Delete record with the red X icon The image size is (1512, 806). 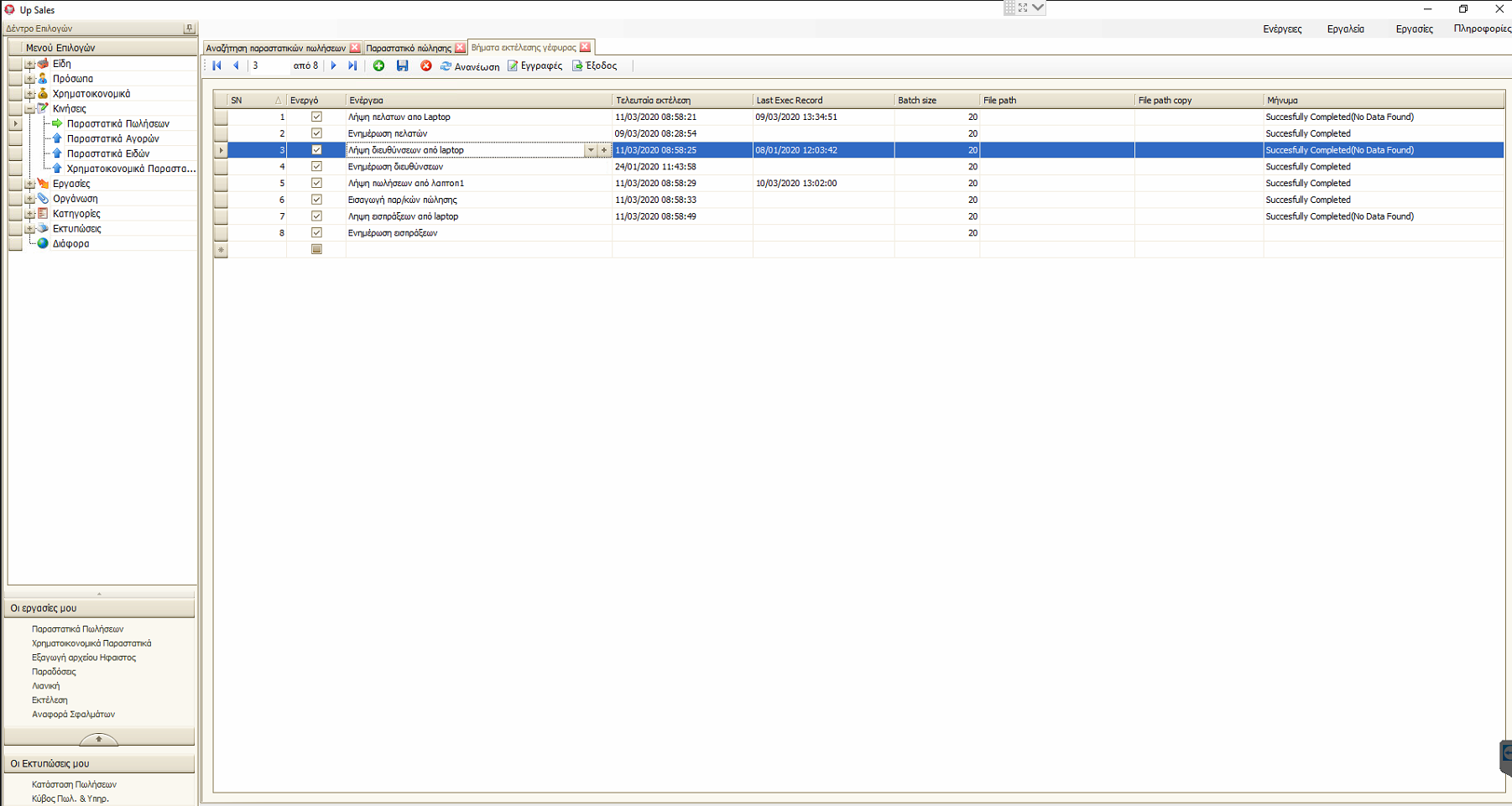[426, 65]
